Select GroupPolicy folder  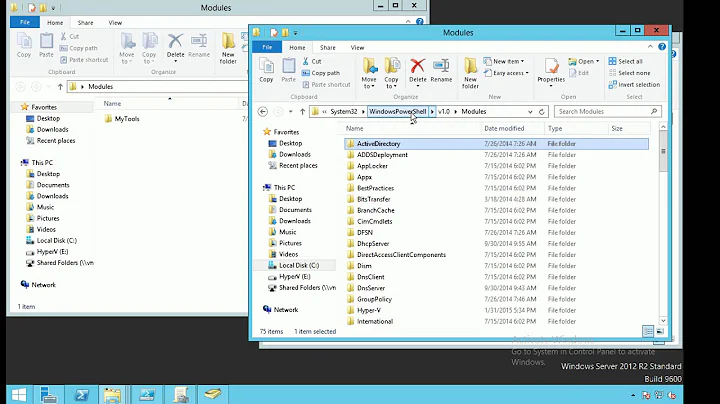pyautogui.click(x=374, y=299)
